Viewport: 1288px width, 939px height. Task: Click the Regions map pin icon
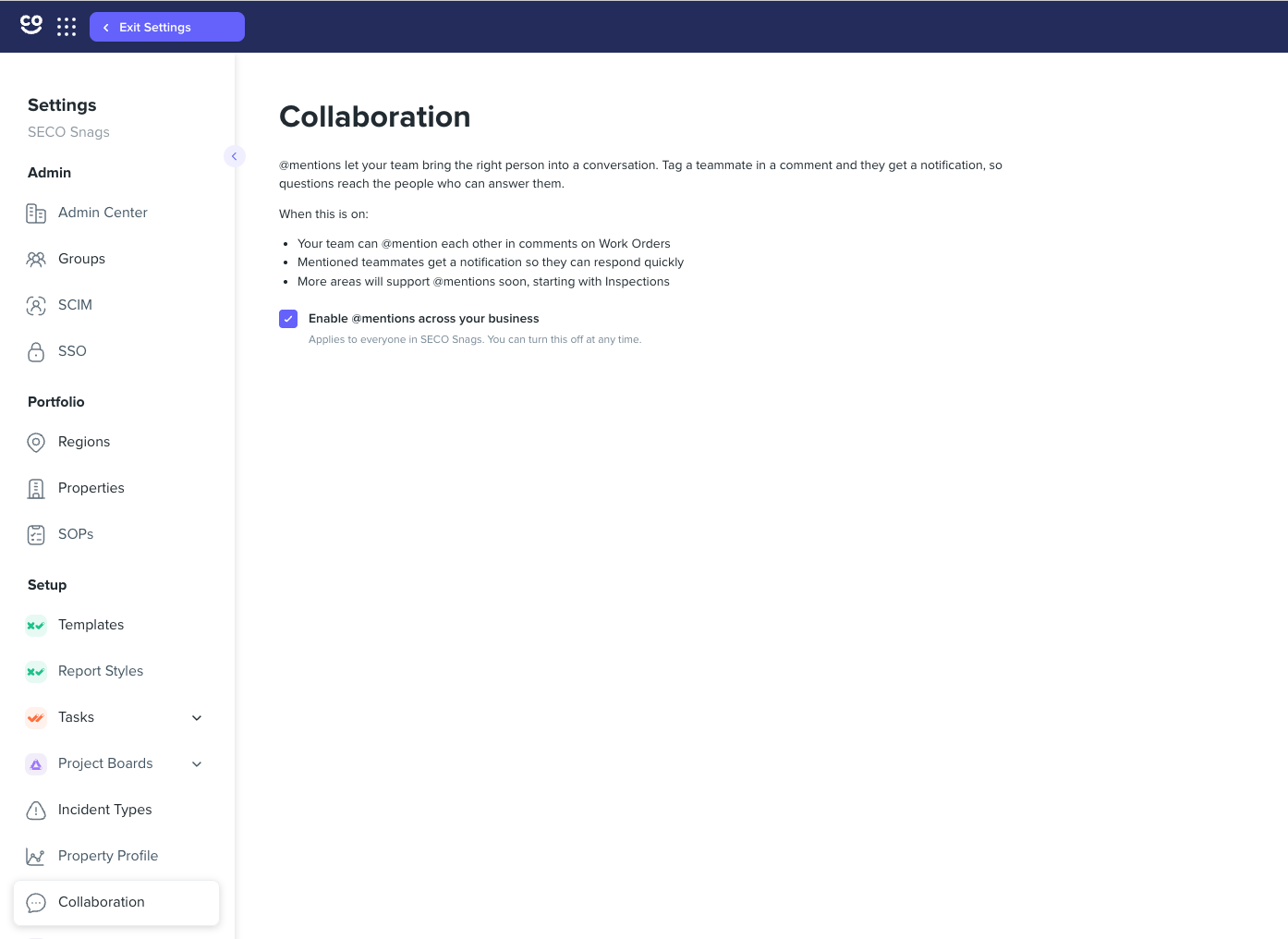[x=36, y=443]
